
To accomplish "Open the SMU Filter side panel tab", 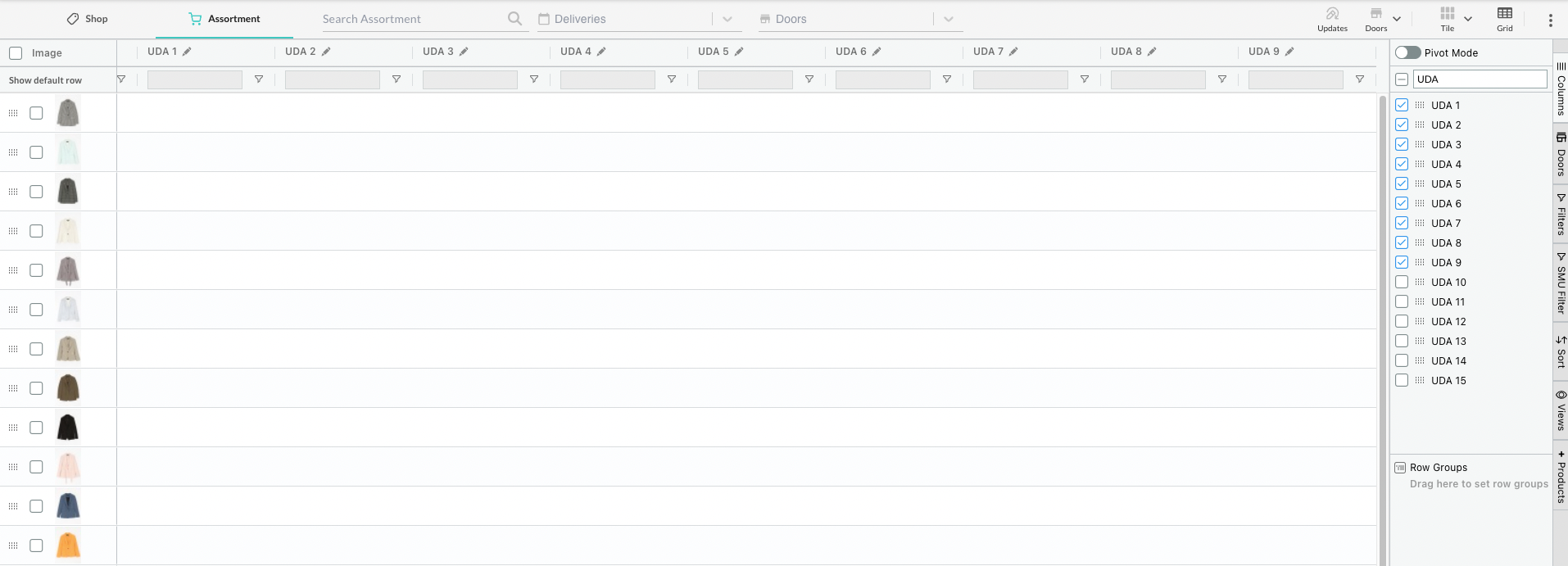I will coord(1561,283).
